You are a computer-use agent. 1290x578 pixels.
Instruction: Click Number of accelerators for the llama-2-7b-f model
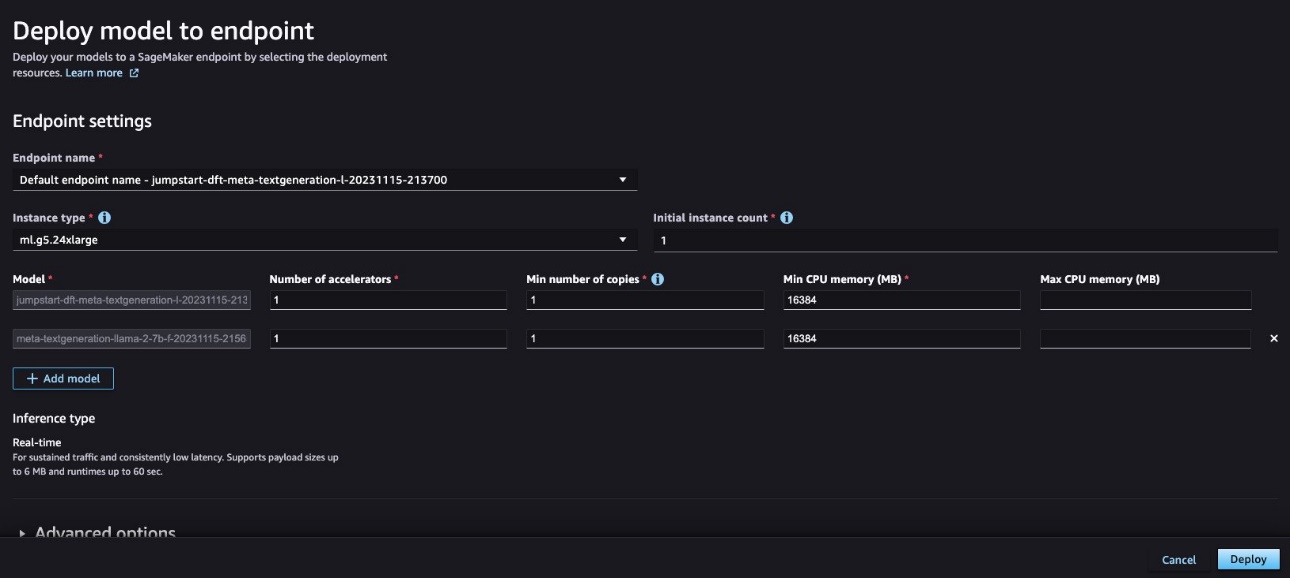point(388,339)
